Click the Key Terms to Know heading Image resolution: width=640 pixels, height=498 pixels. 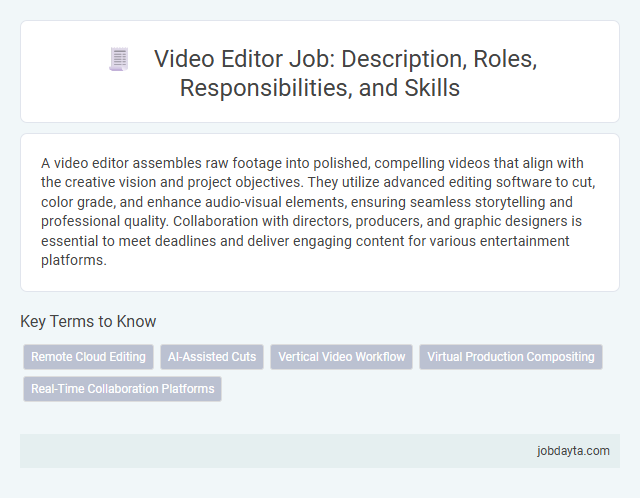point(88,321)
